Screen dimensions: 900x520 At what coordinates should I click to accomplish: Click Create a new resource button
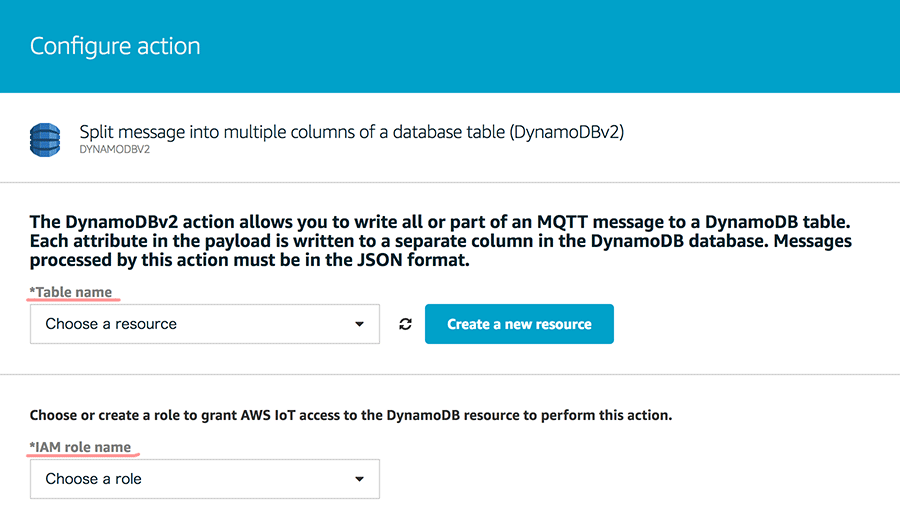tap(519, 324)
